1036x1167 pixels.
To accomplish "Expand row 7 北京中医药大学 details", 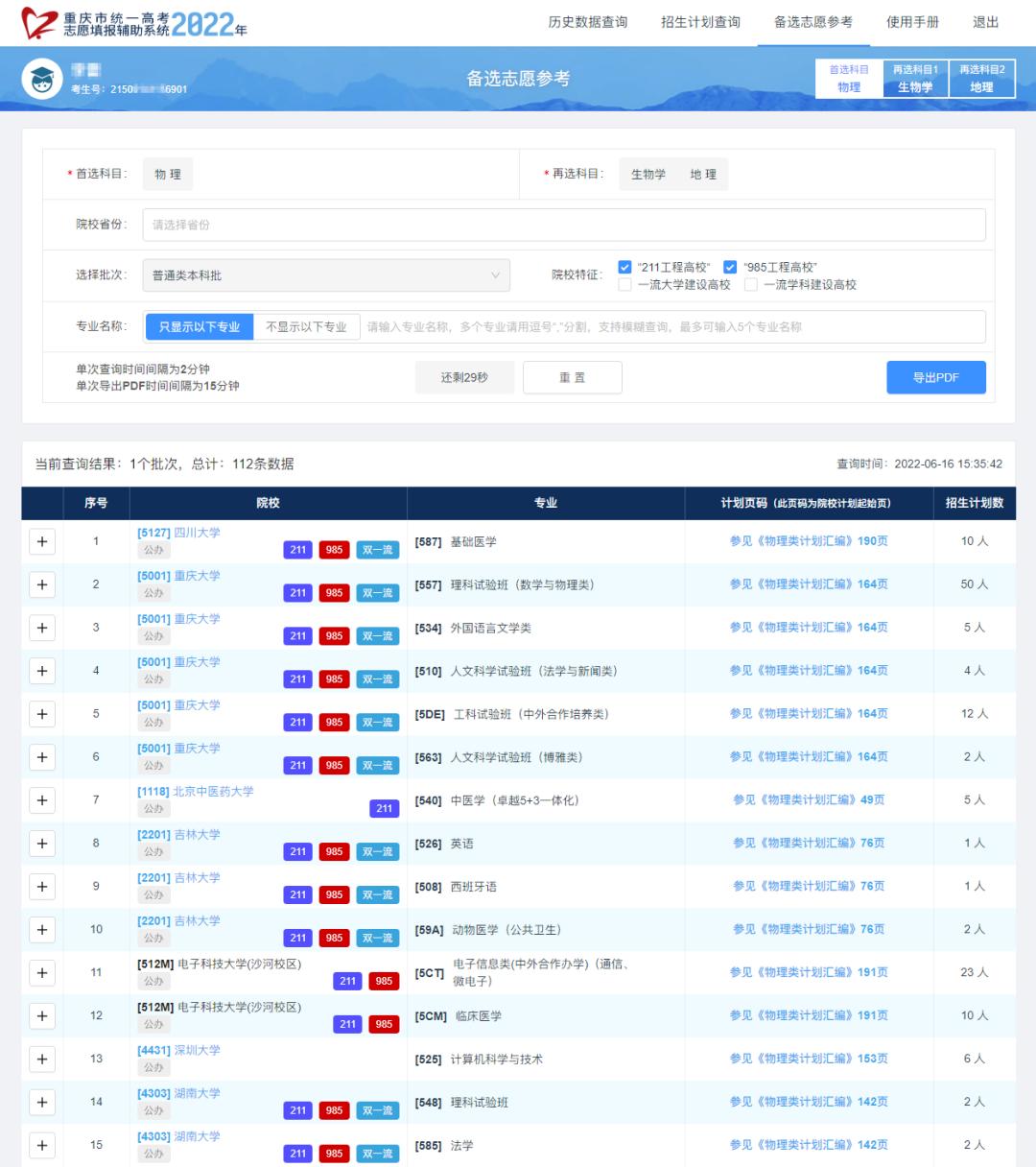I will tap(42, 800).
